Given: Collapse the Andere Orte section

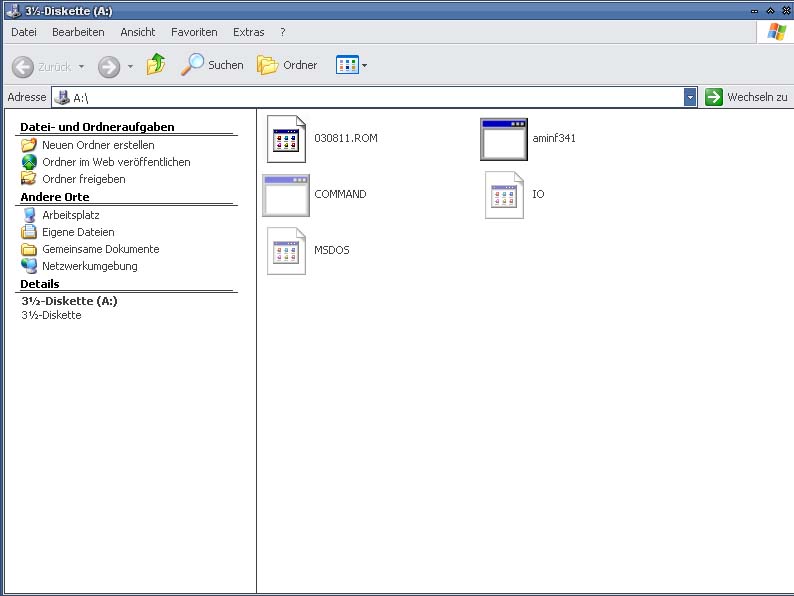Looking at the screenshot, I should click(55, 196).
